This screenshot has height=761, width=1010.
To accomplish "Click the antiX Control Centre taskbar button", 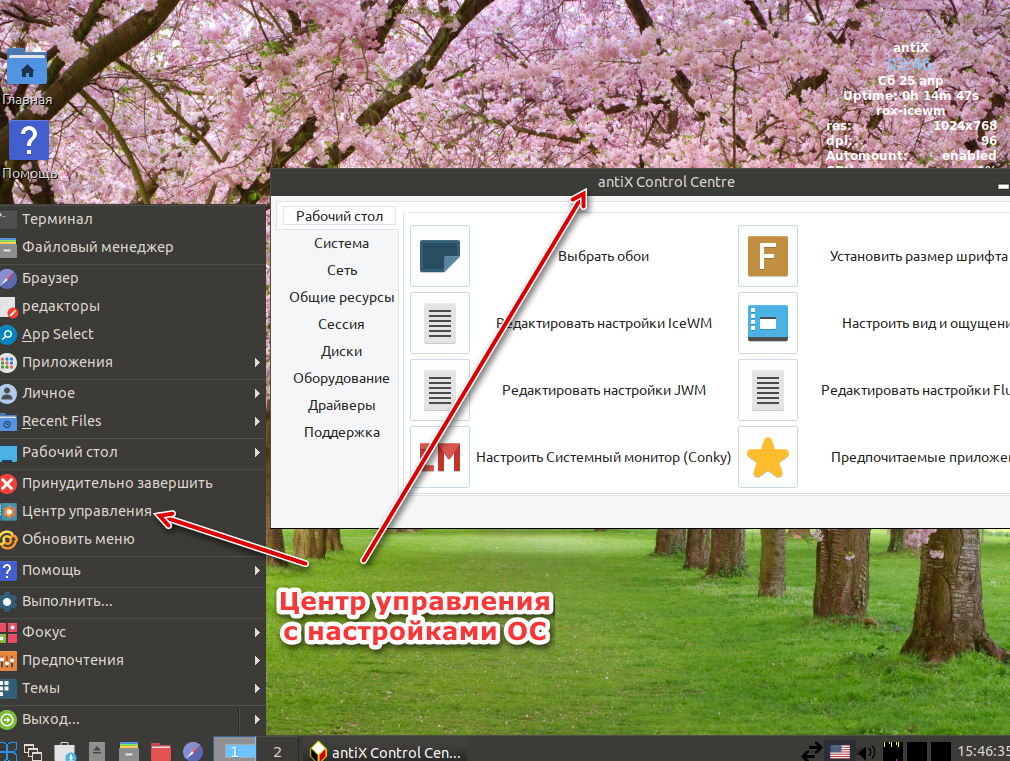I will pos(385,751).
